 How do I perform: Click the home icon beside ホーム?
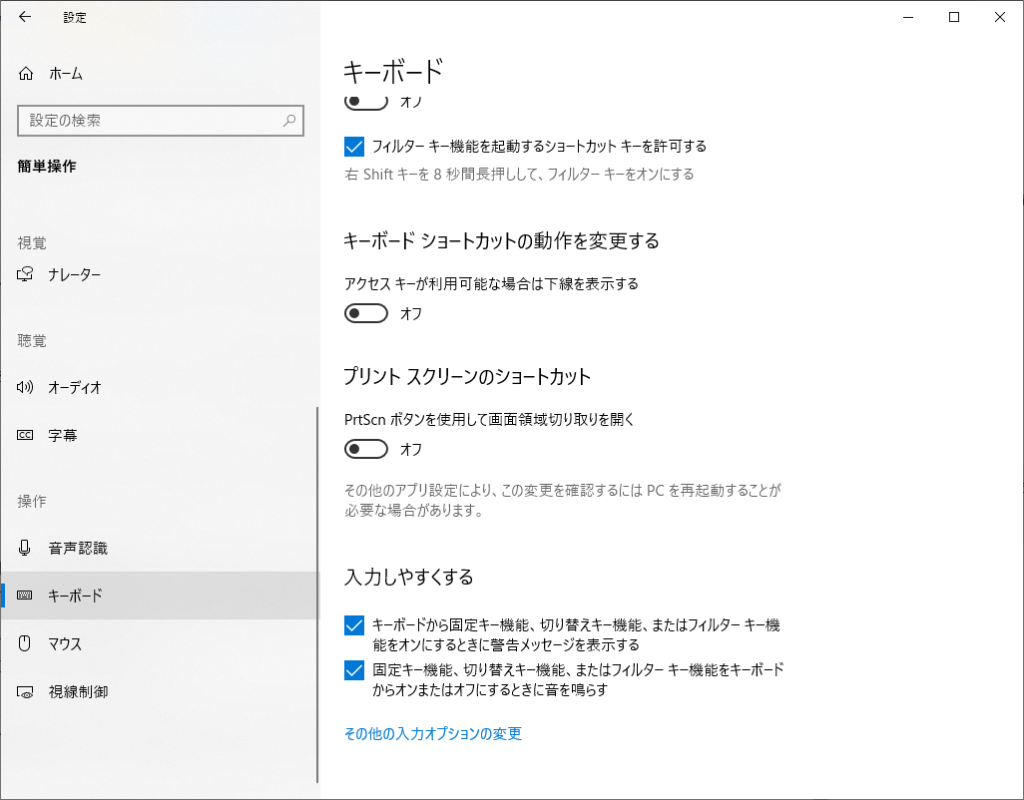coord(25,74)
